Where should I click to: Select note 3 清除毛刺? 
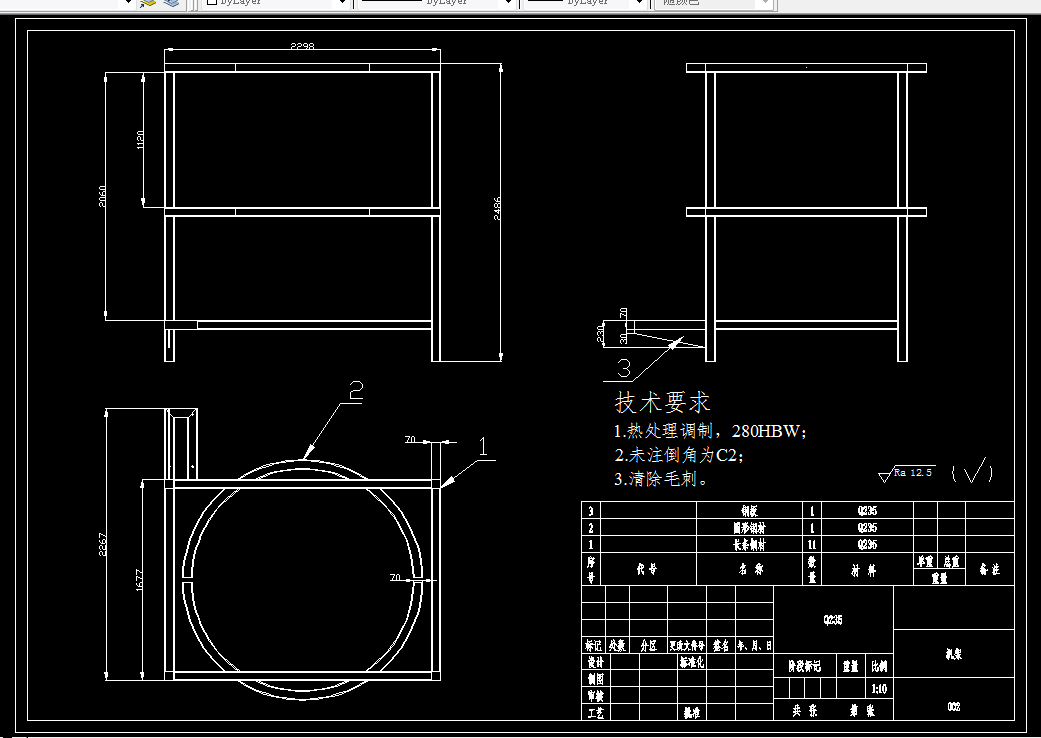pyautogui.click(x=661, y=479)
